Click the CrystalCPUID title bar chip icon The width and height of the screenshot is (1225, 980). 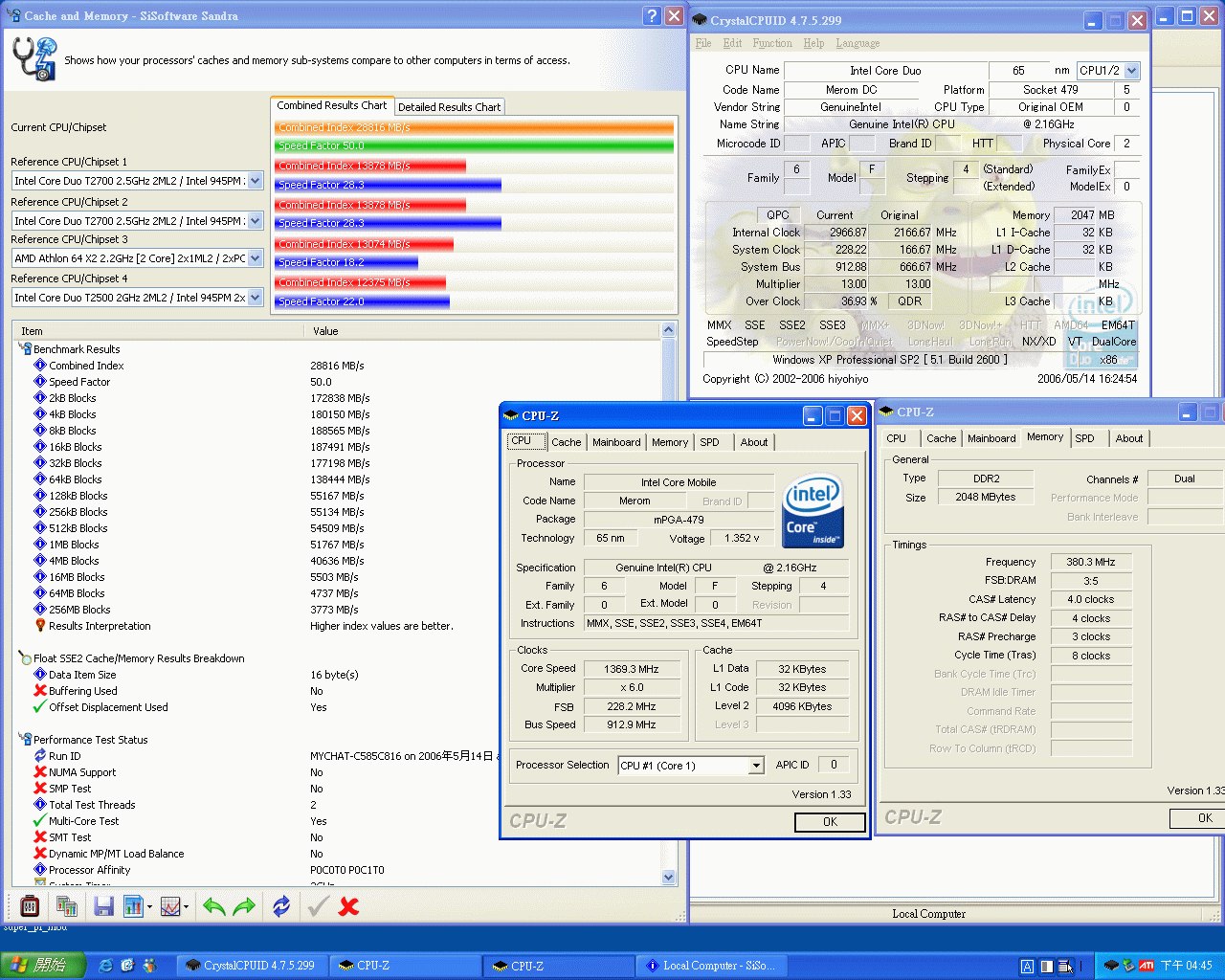700,19
